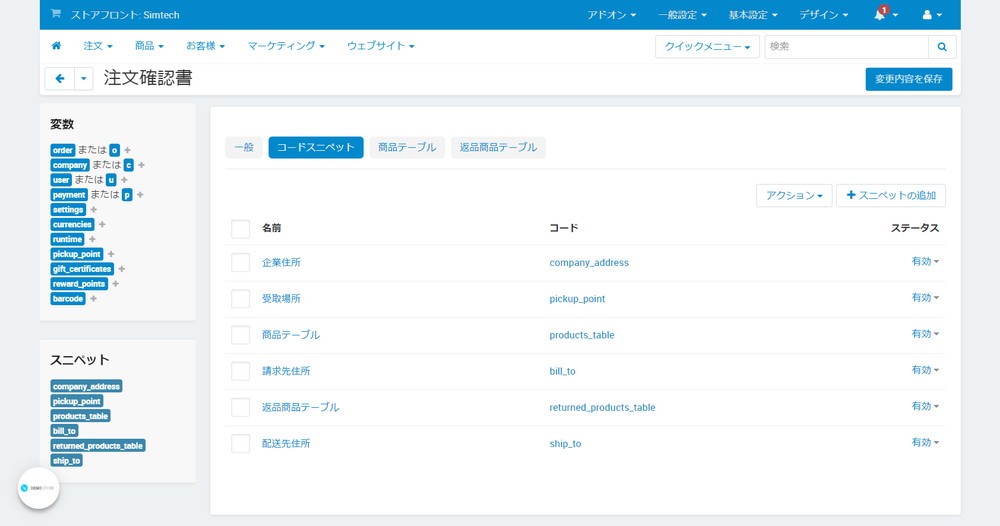This screenshot has width=1000, height=526.
Task: Click the search magnifier button
Action: pyautogui.click(x=942, y=47)
